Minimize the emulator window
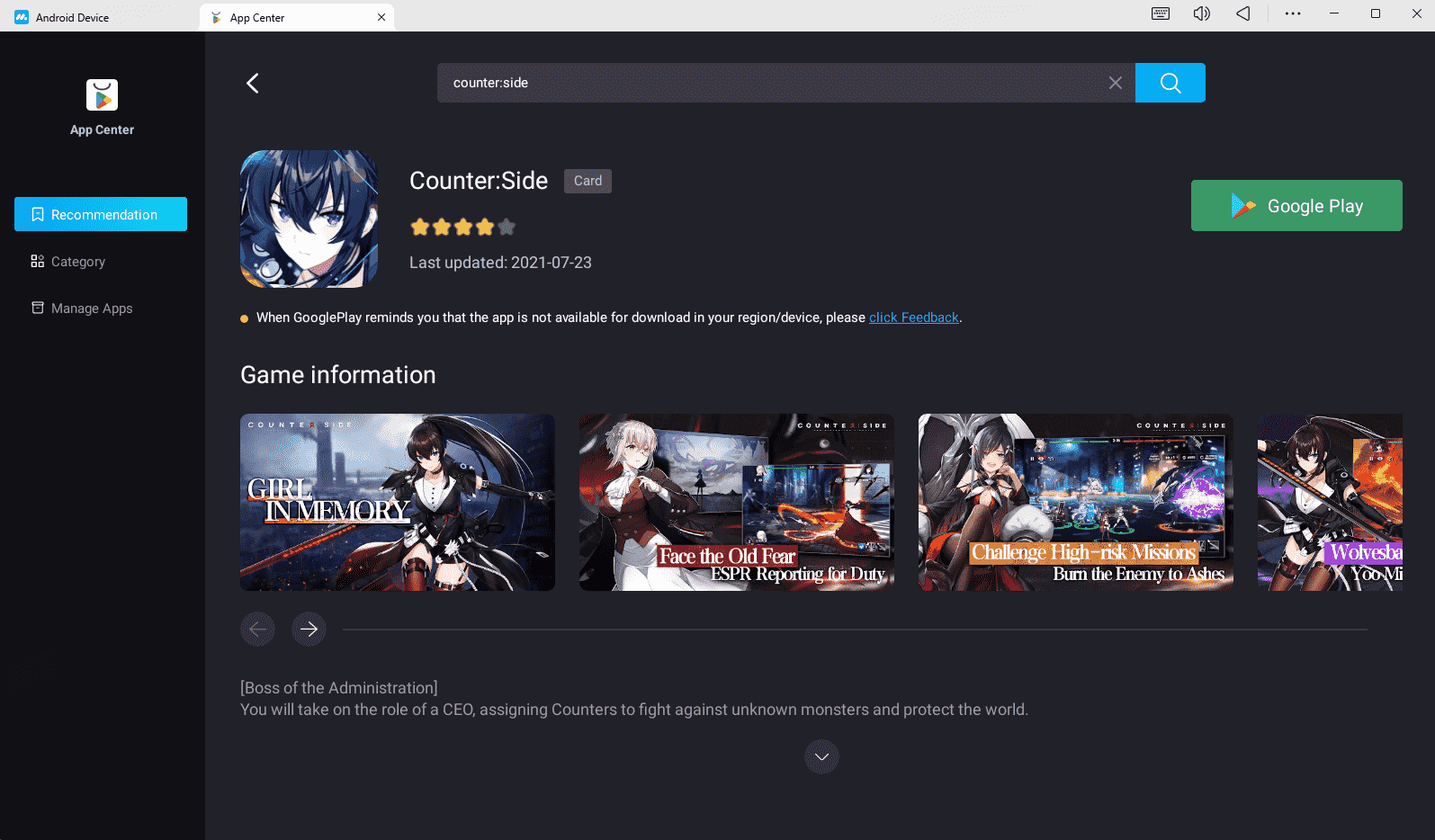Image resolution: width=1435 pixels, height=840 pixels. (1334, 13)
